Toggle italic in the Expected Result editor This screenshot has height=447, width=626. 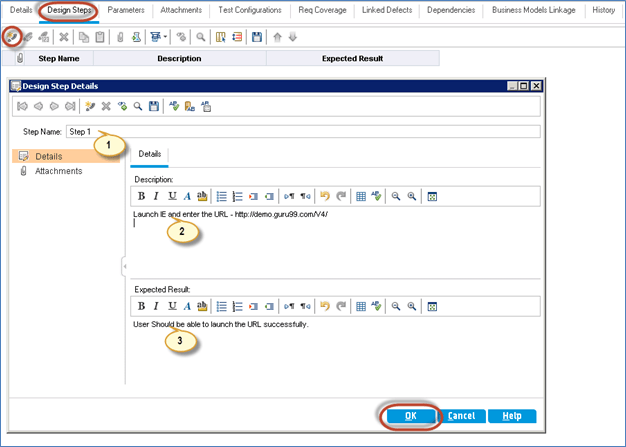click(156, 306)
